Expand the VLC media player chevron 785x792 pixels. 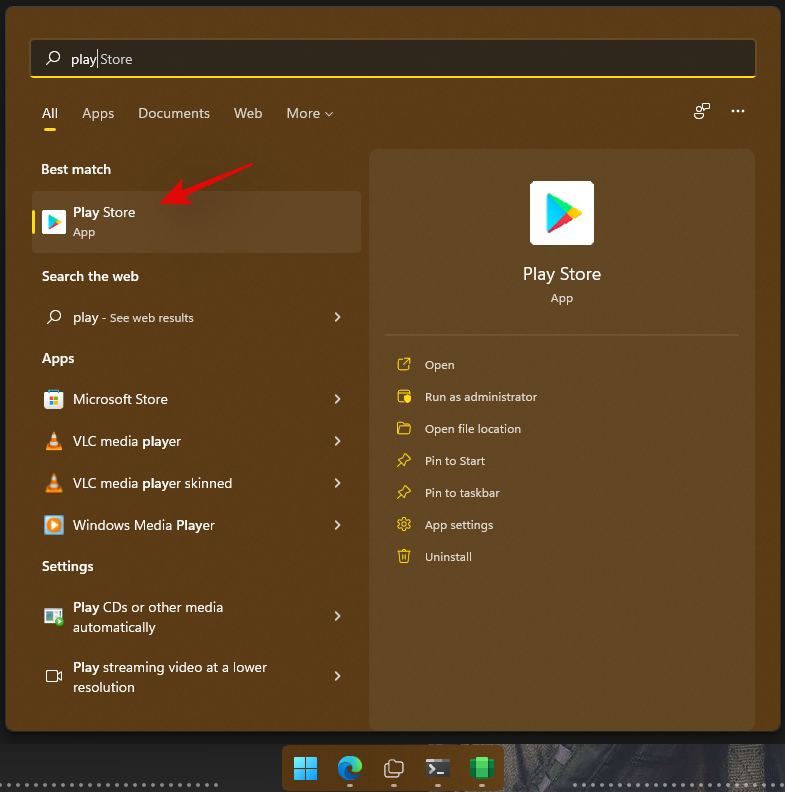337,441
